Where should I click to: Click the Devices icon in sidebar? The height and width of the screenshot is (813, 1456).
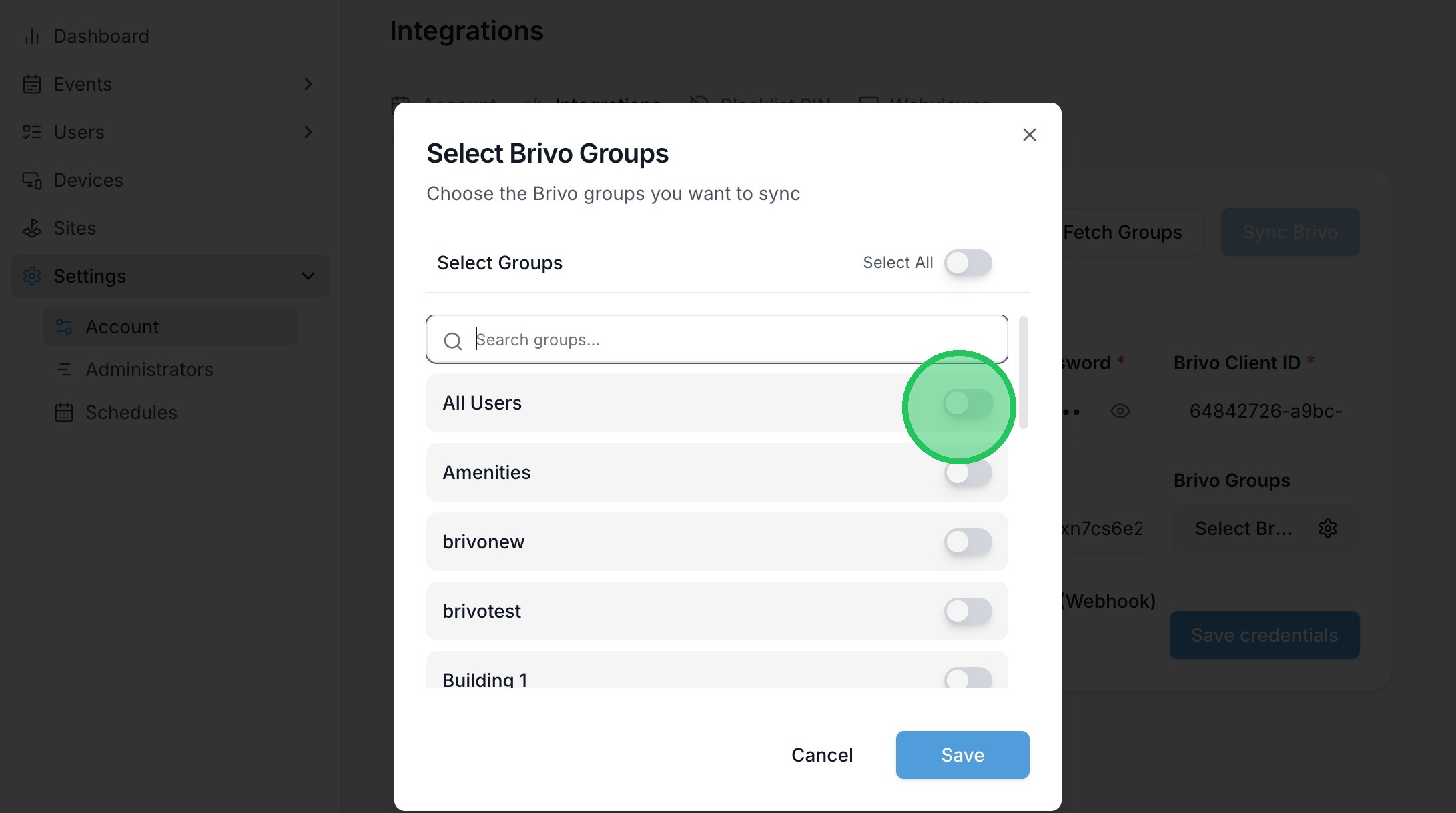click(31, 180)
